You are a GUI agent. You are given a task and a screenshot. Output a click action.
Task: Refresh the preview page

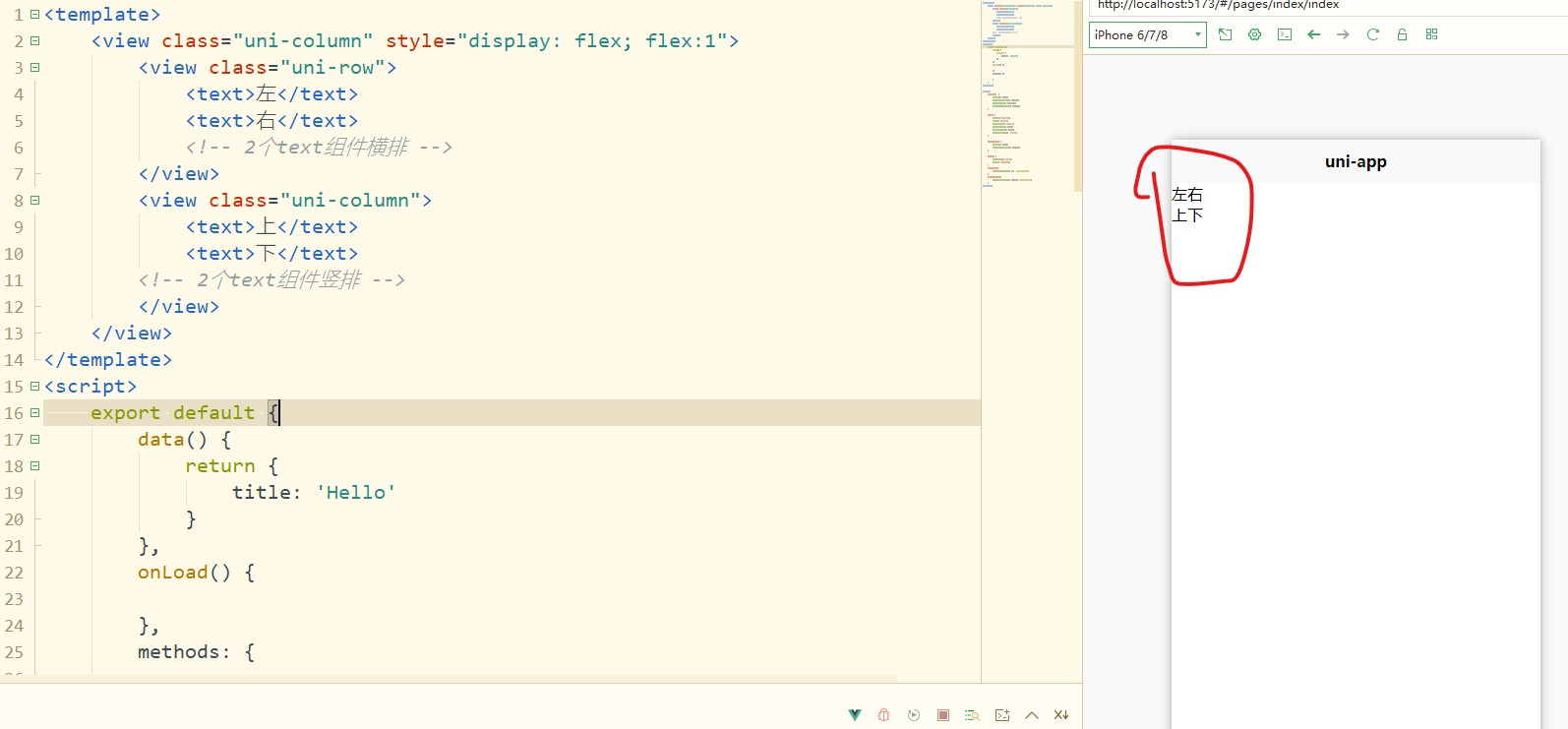tap(1372, 34)
